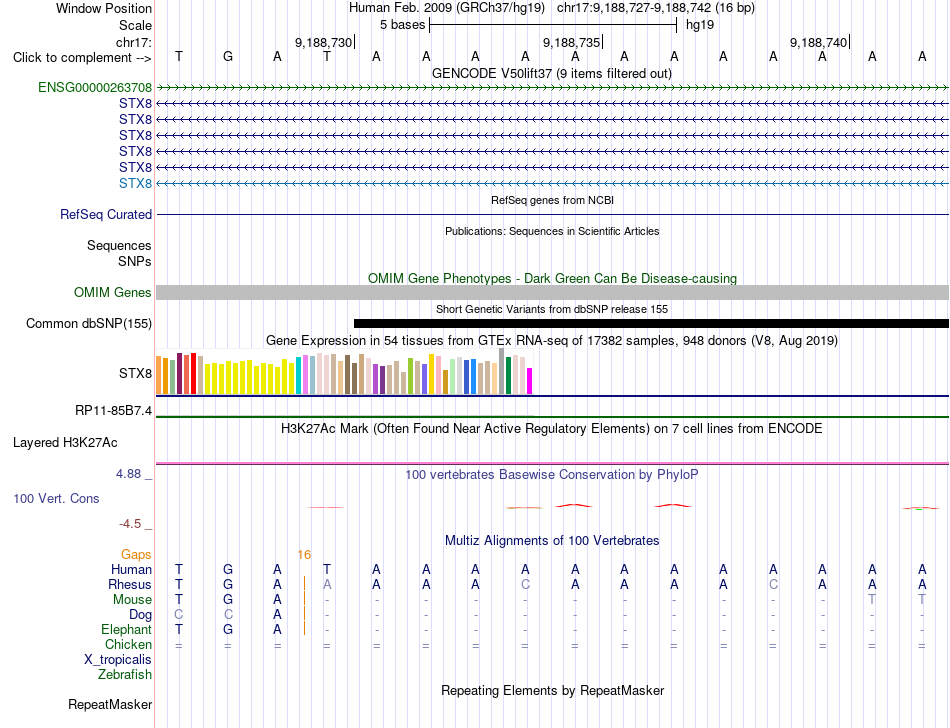Click the 'RepeatMasker' track label

point(110,704)
